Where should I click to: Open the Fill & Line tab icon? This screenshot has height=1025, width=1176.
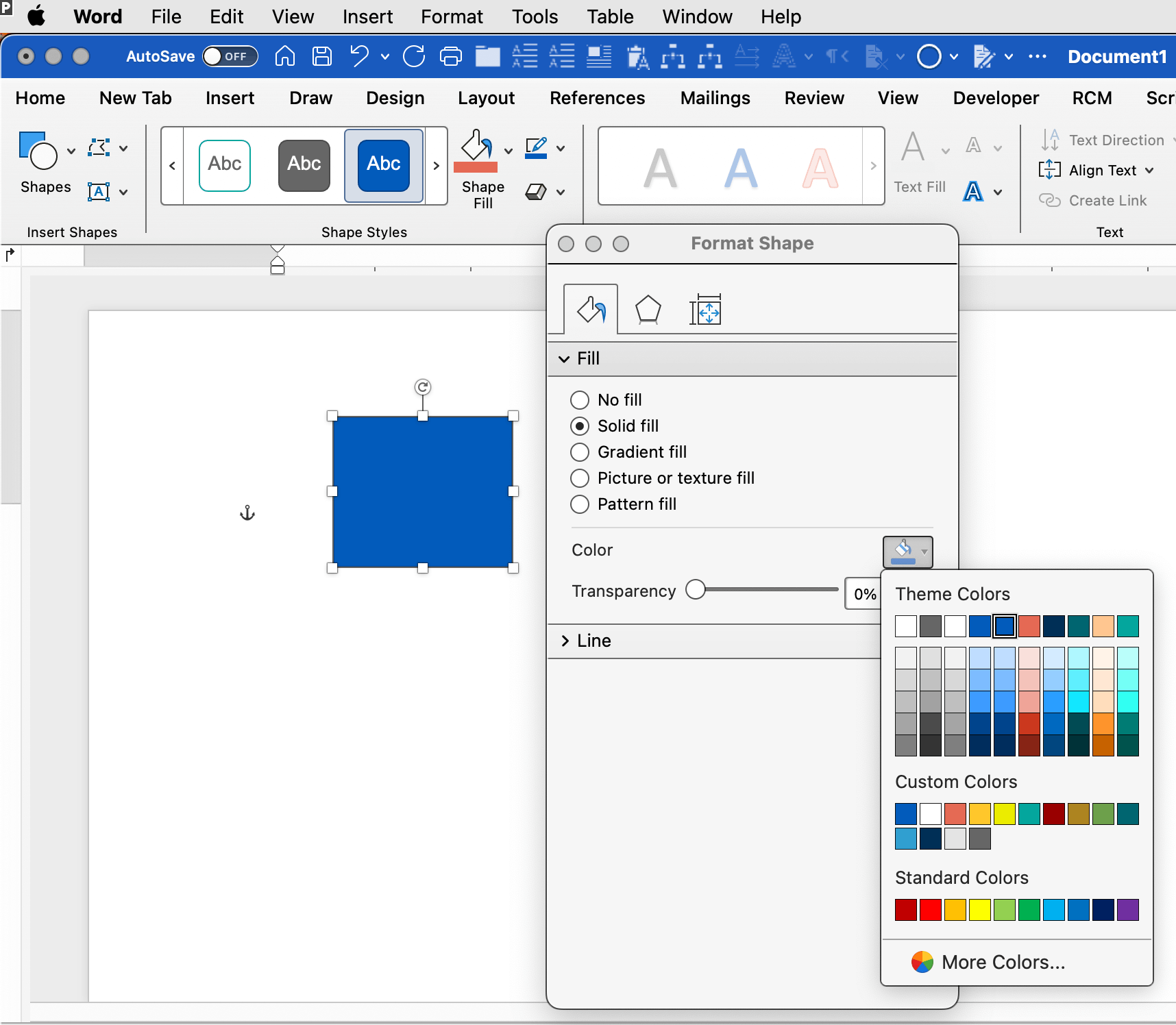(591, 310)
